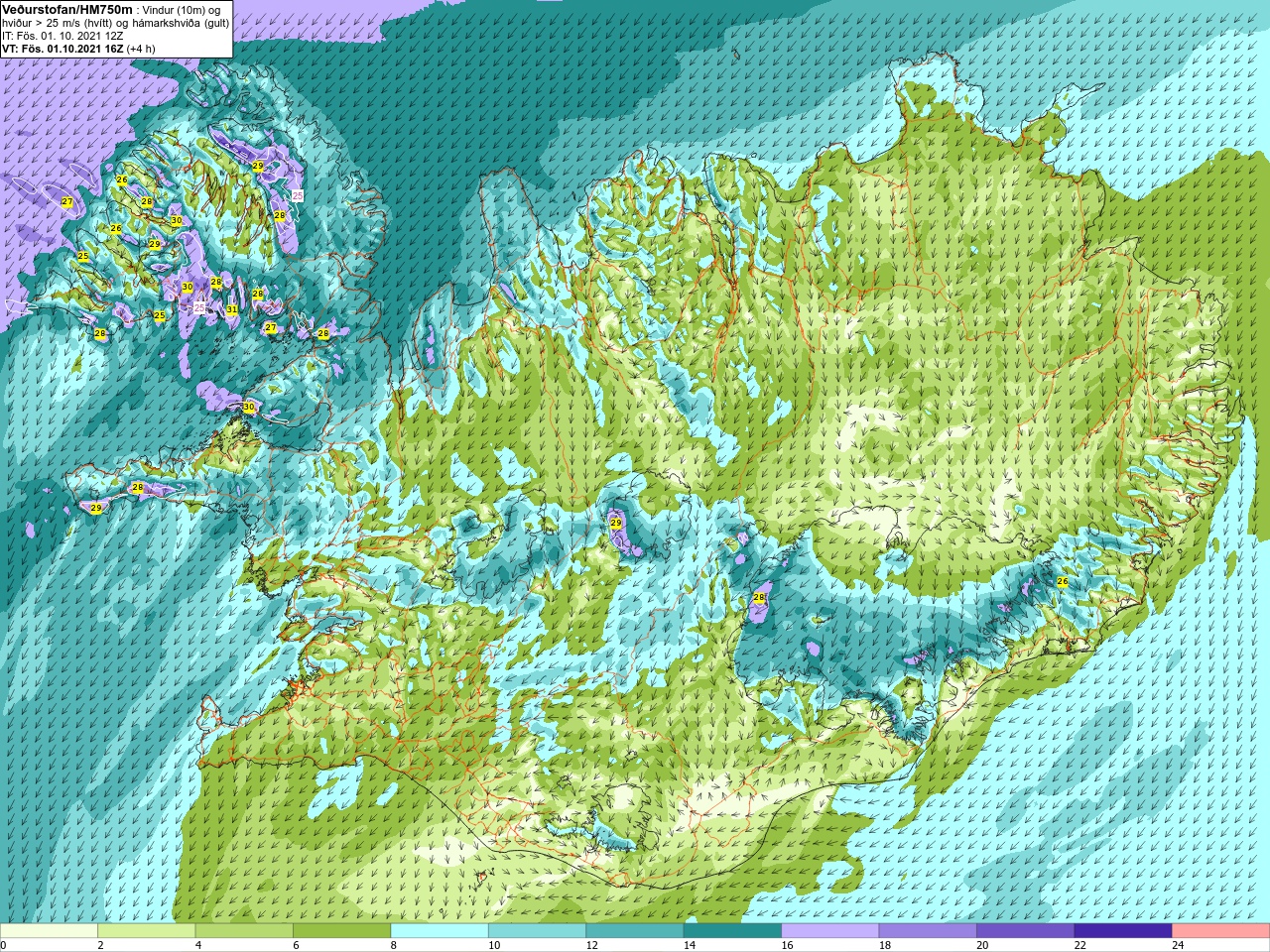Click the legend scale label "0"
Screen dimensions: 1270x952
pos(4,945)
